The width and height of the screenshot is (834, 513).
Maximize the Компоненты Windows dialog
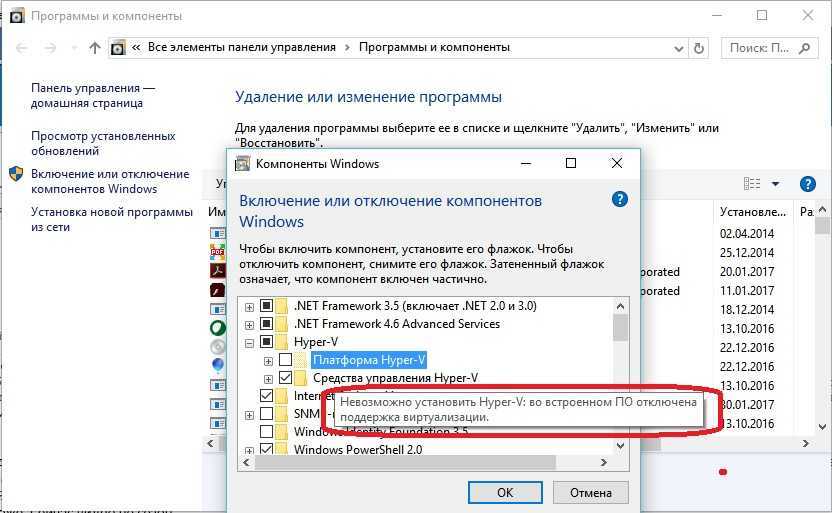pos(571,163)
